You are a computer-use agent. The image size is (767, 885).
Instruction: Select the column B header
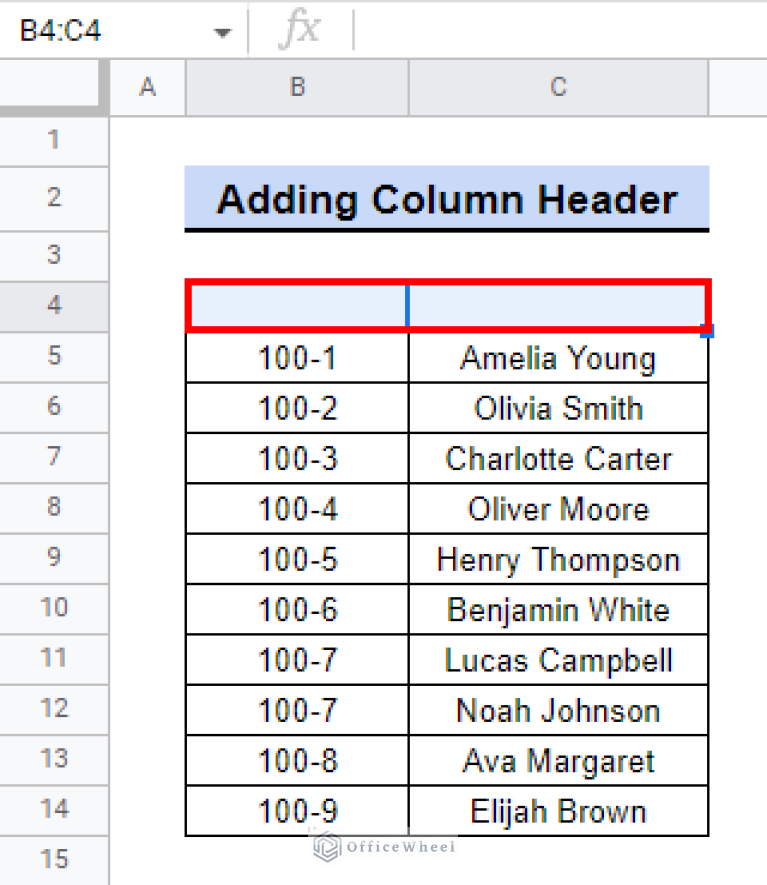297,87
